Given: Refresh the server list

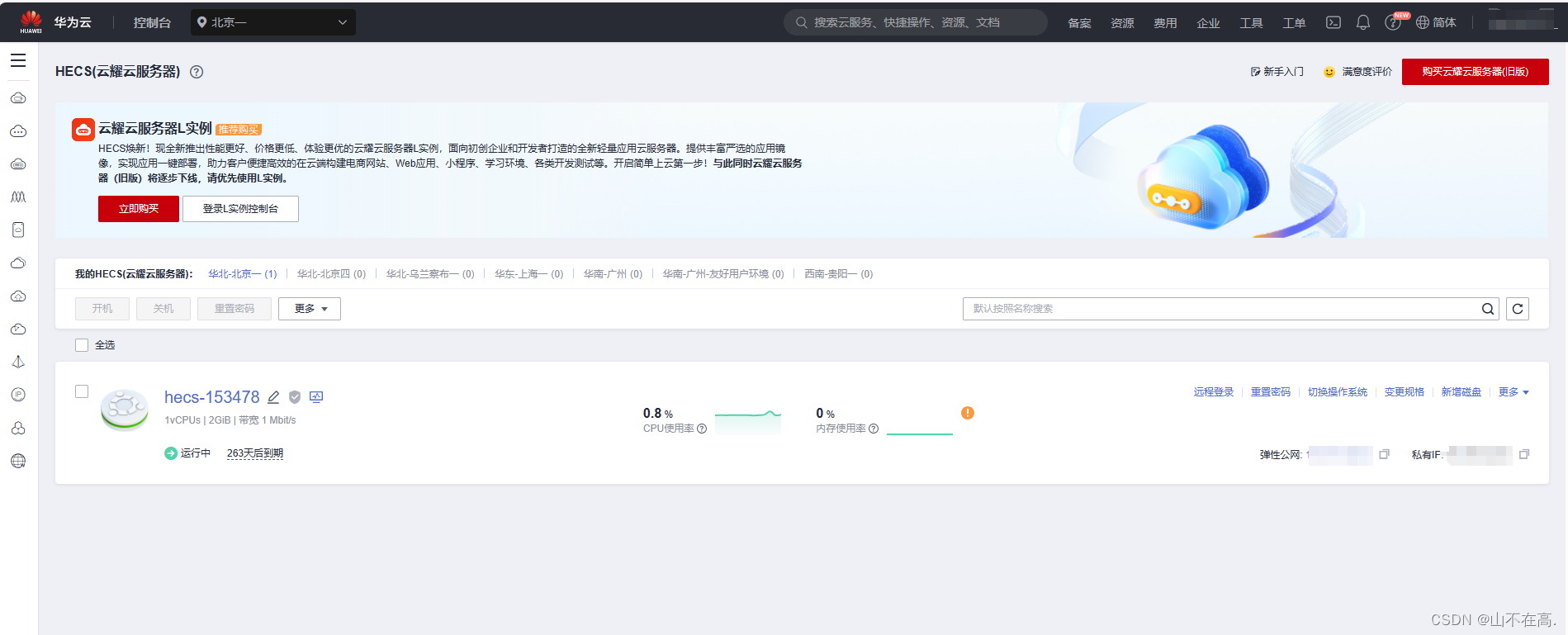Looking at the screenshot, I should 1518,309.
